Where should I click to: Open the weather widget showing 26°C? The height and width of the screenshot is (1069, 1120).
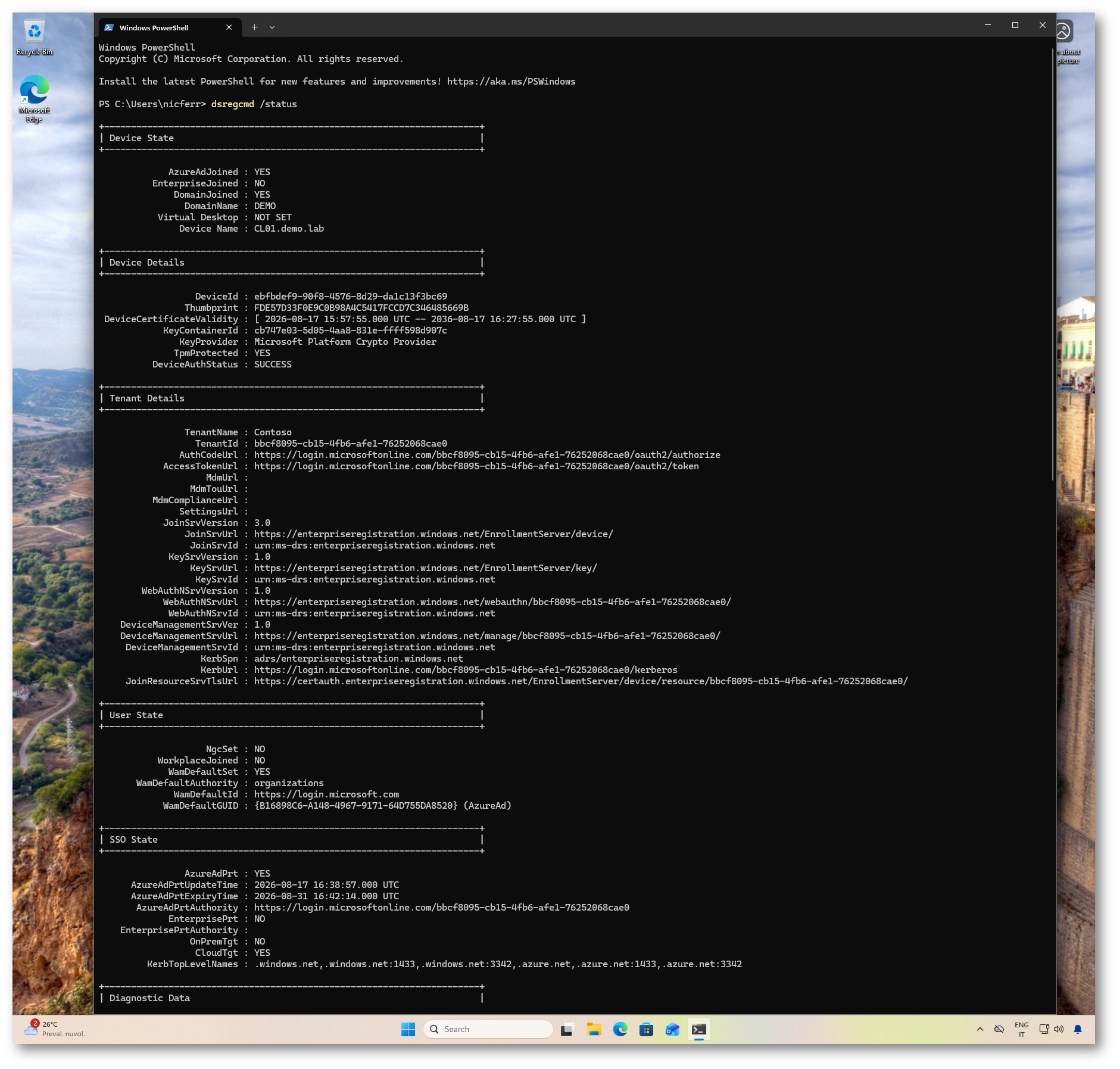coord(54,1029)
